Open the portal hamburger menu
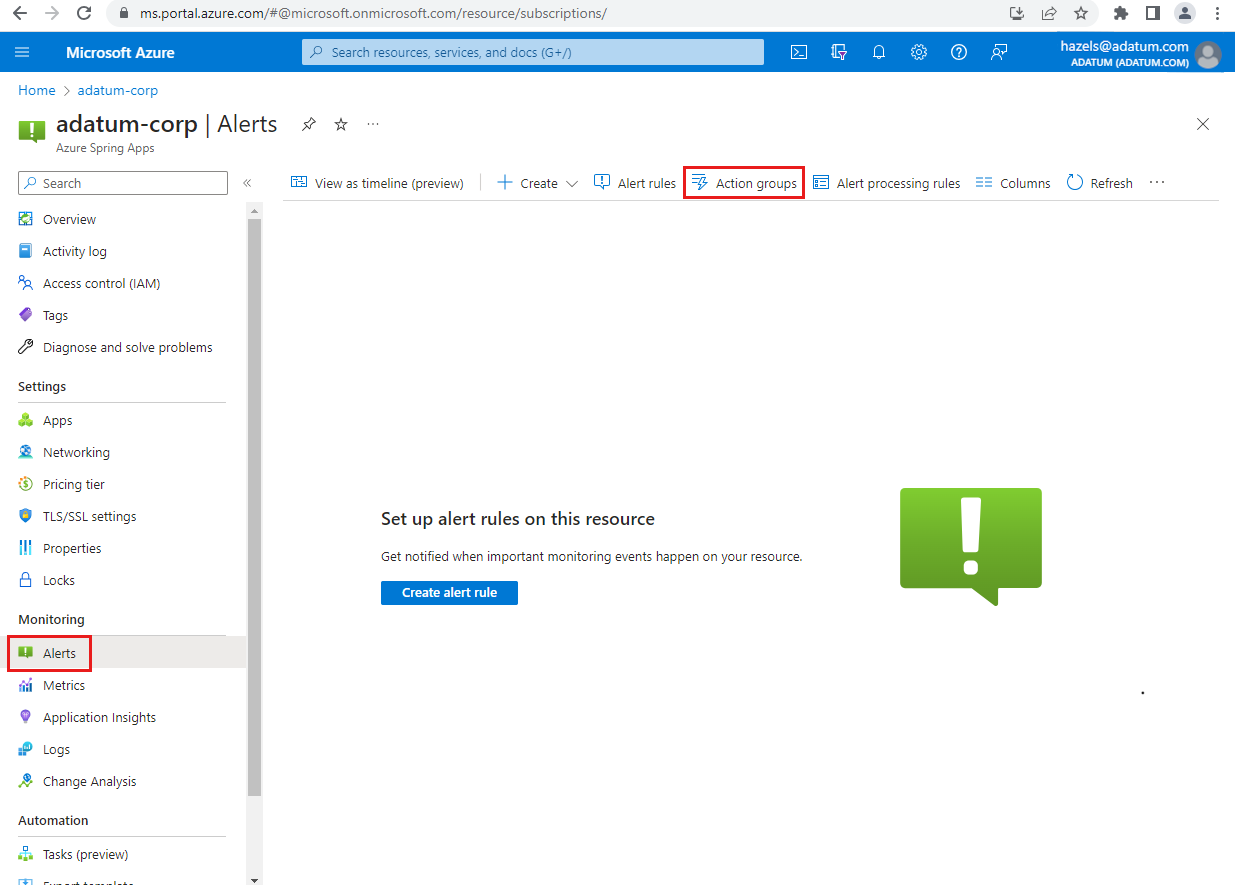The width and height of the screenshot is (1235, 885). [x=23, y=53]
